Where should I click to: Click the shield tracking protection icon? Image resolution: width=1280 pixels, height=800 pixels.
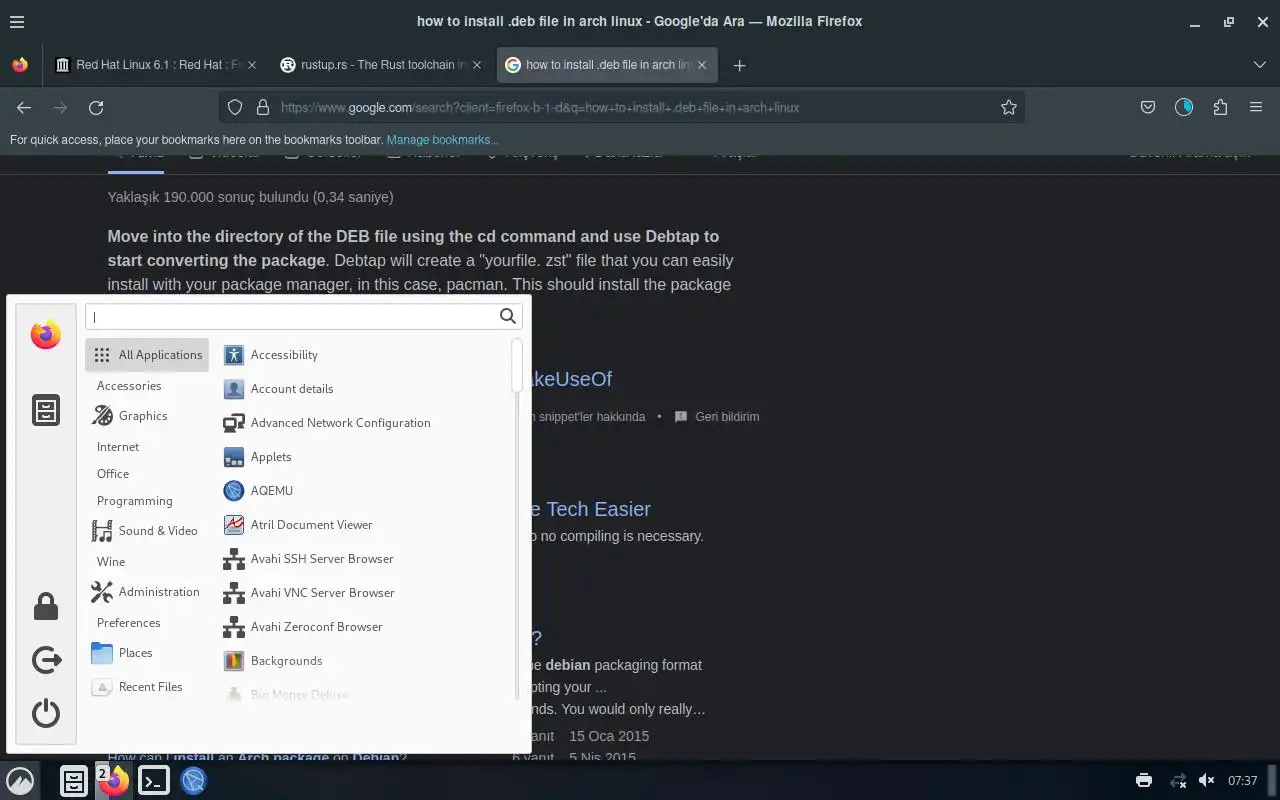point(235,107)
